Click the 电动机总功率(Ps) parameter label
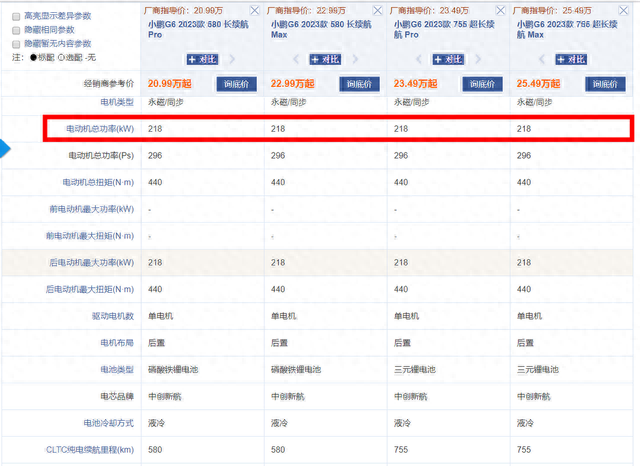Image resolution: width=640 pixels, height=466 pixels. click(101, 155)
